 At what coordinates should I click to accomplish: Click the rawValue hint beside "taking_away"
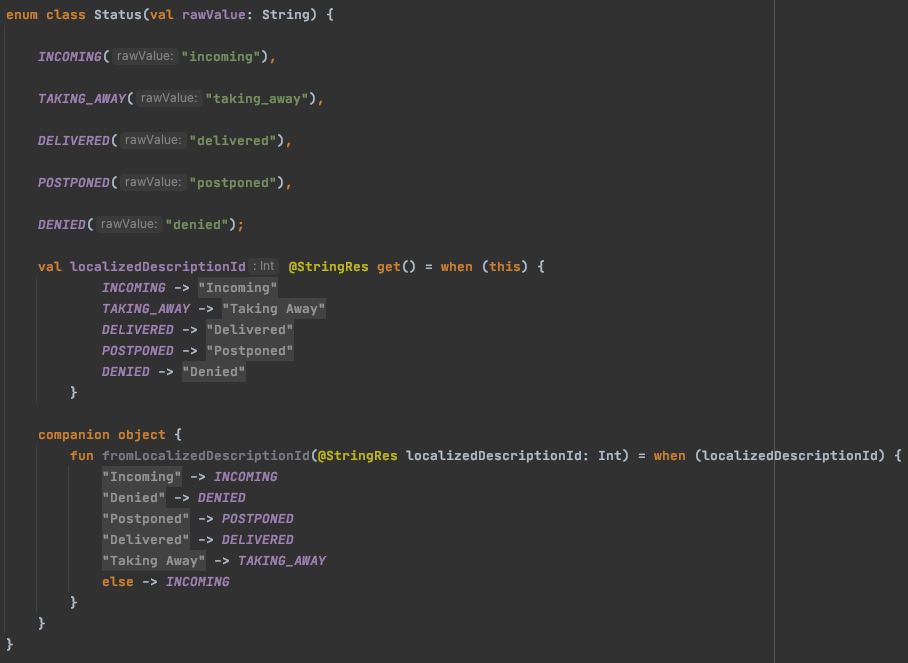(x=169, y=98)
